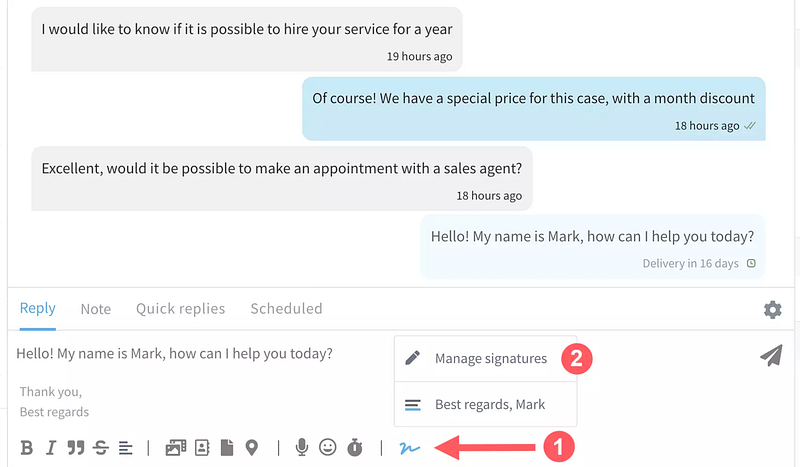Switch to the Note tab

tap(96, 309)
